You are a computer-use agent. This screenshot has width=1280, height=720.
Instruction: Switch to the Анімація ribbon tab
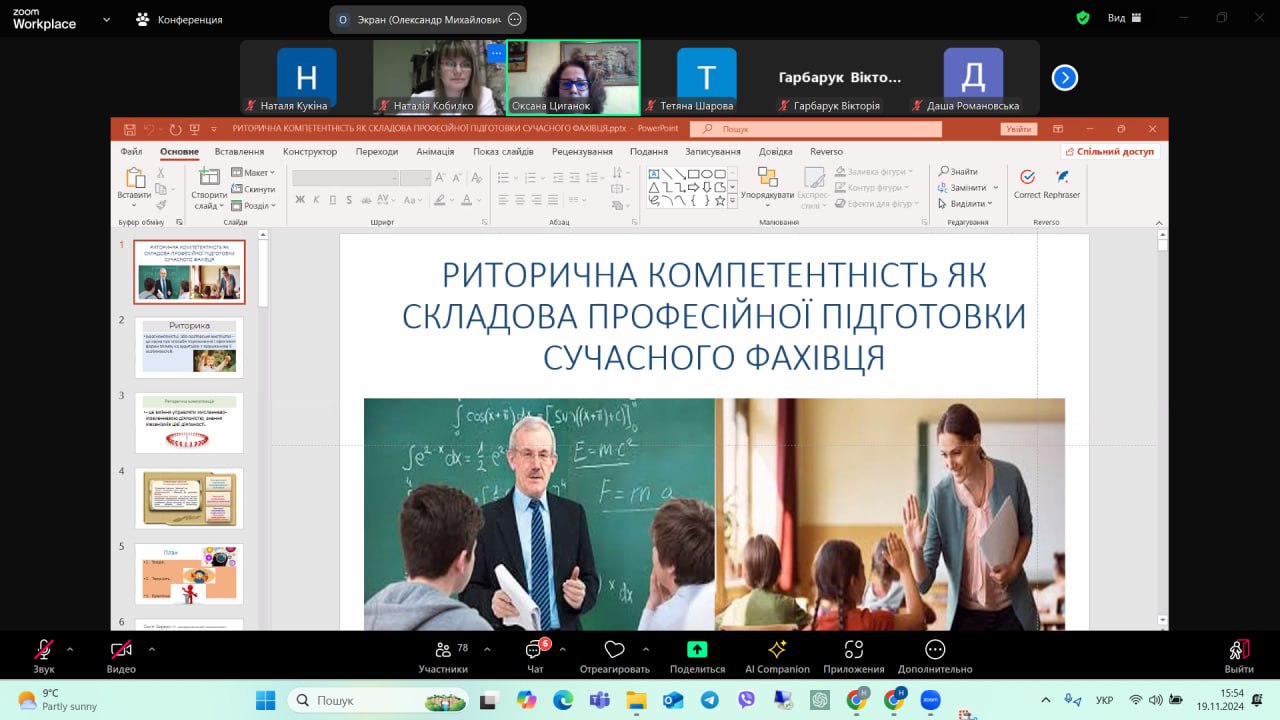[x=435, y=152]
